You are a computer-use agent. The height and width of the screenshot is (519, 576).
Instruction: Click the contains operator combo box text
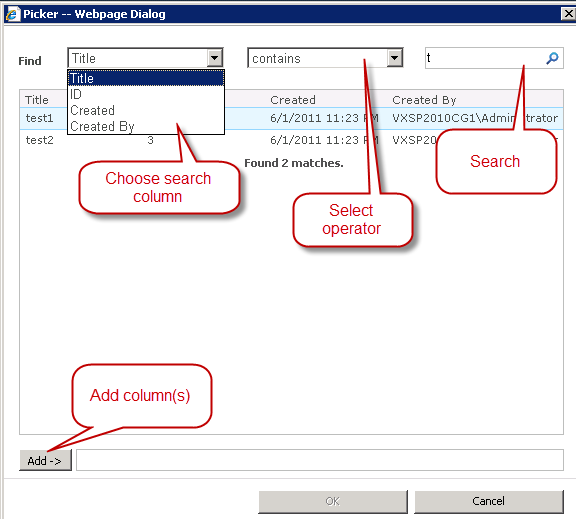click(276, 58)
